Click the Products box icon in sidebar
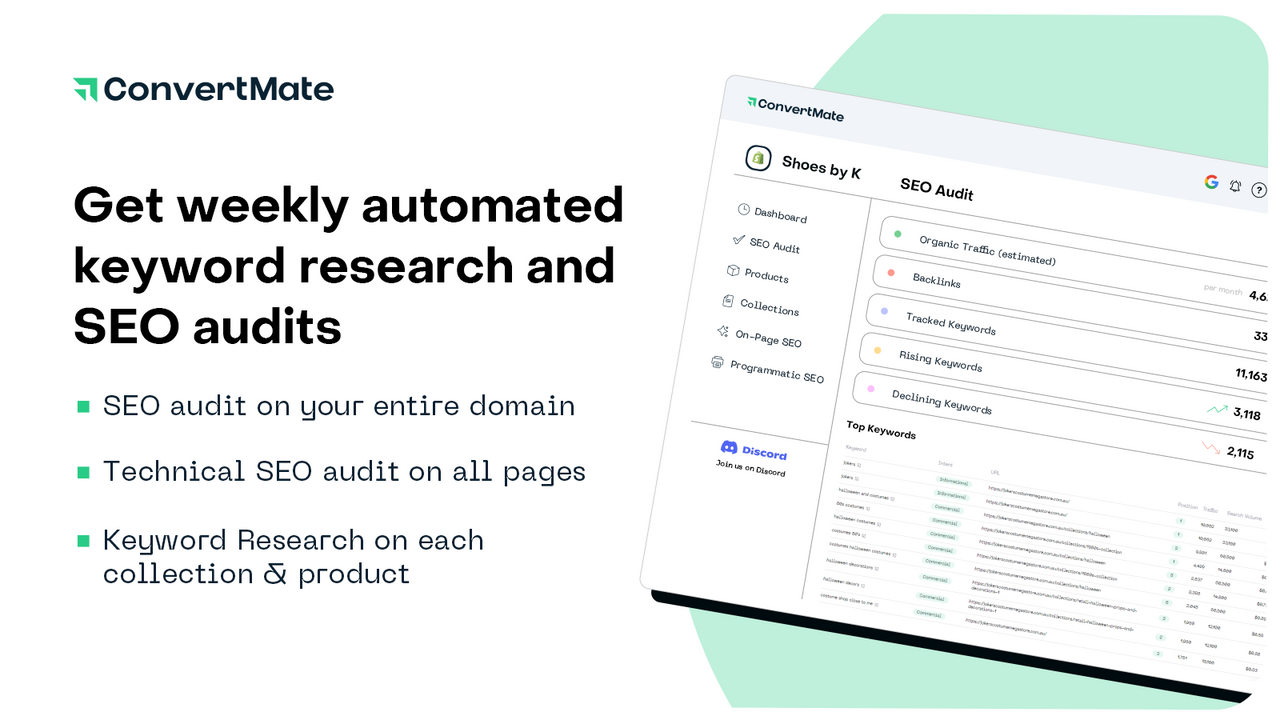 [733, 271]
